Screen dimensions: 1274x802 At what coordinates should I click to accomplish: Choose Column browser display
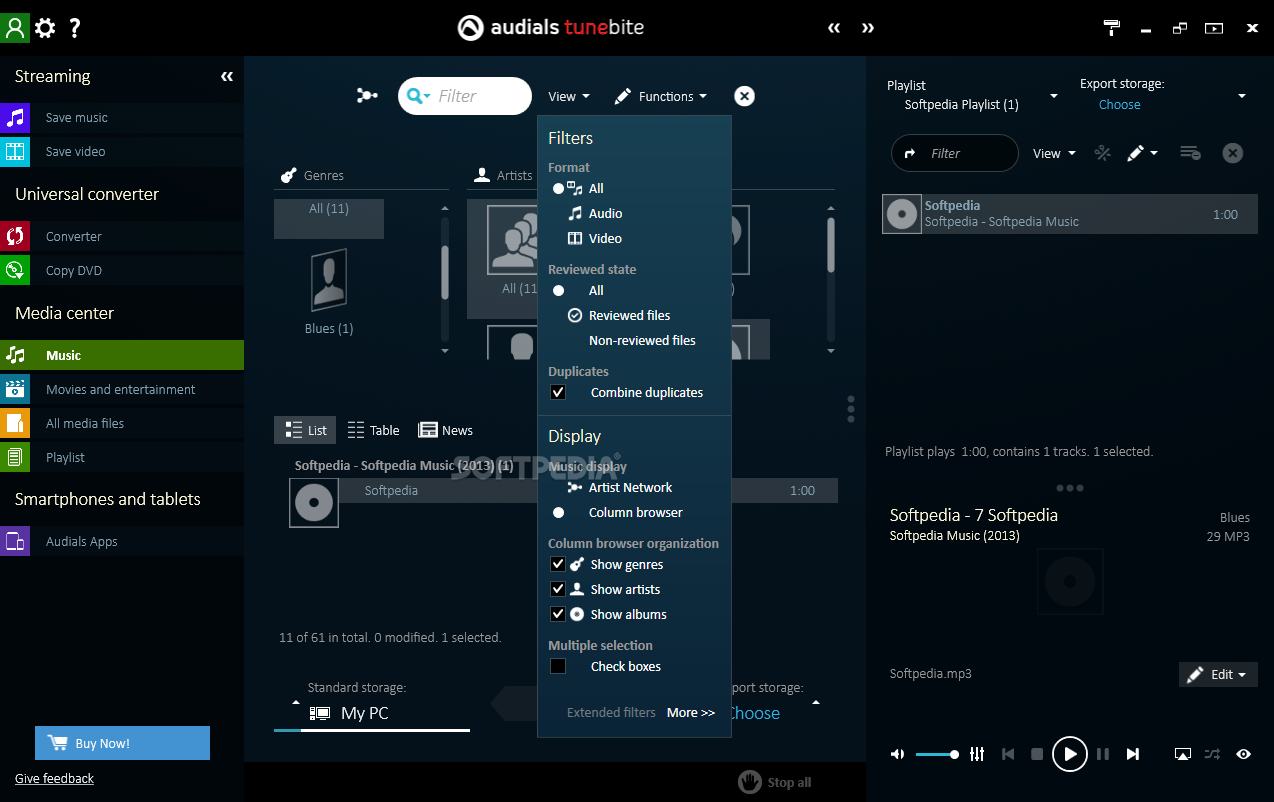pyautogui.click(x=618, y=513)
